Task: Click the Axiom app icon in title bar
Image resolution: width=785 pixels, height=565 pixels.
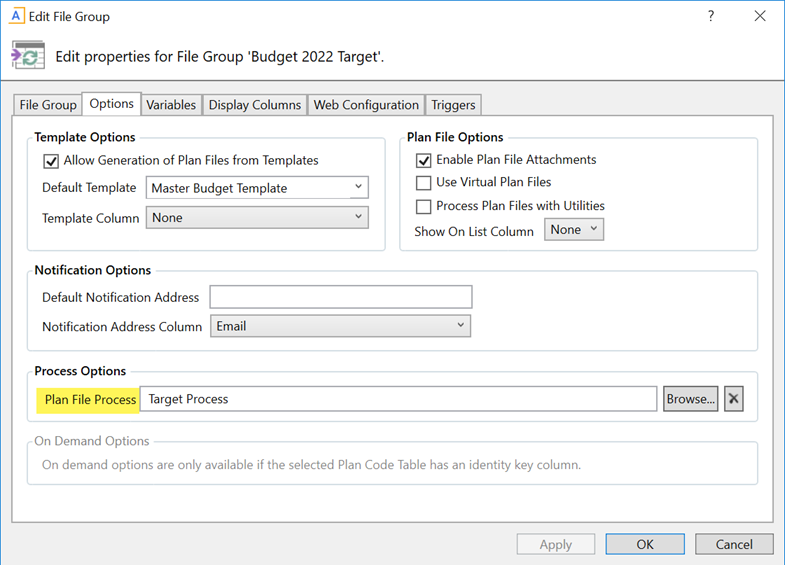Action: [17, 16]
